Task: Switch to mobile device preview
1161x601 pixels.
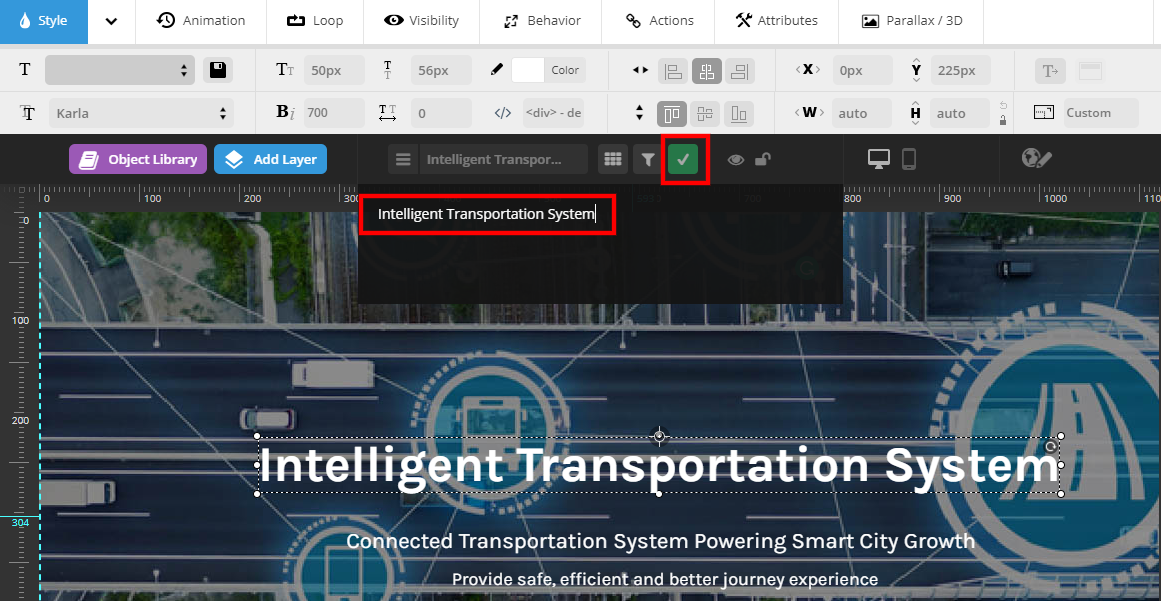Action: point(909,159)
